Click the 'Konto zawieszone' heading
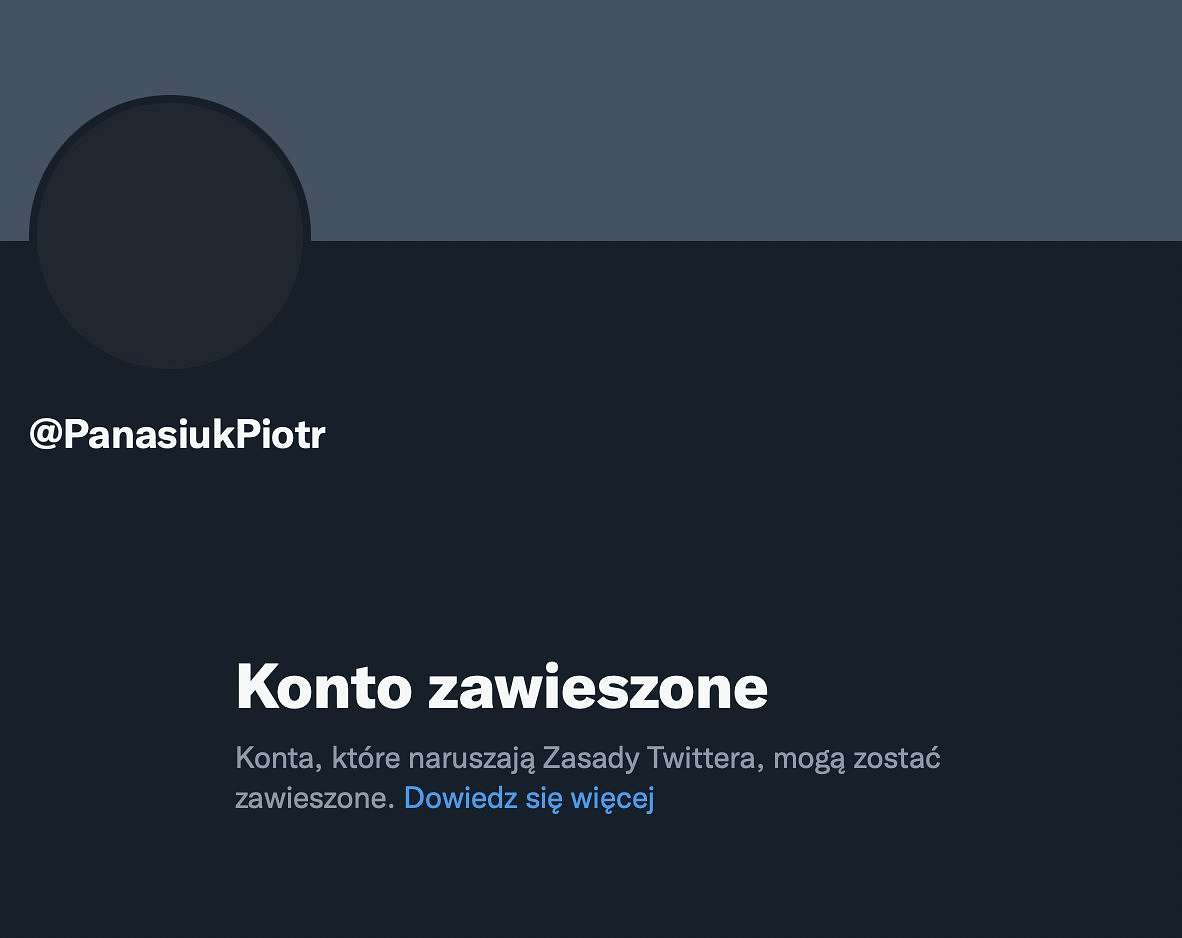1182x938 pixels. pyautogui.click(x=501, y=686)
